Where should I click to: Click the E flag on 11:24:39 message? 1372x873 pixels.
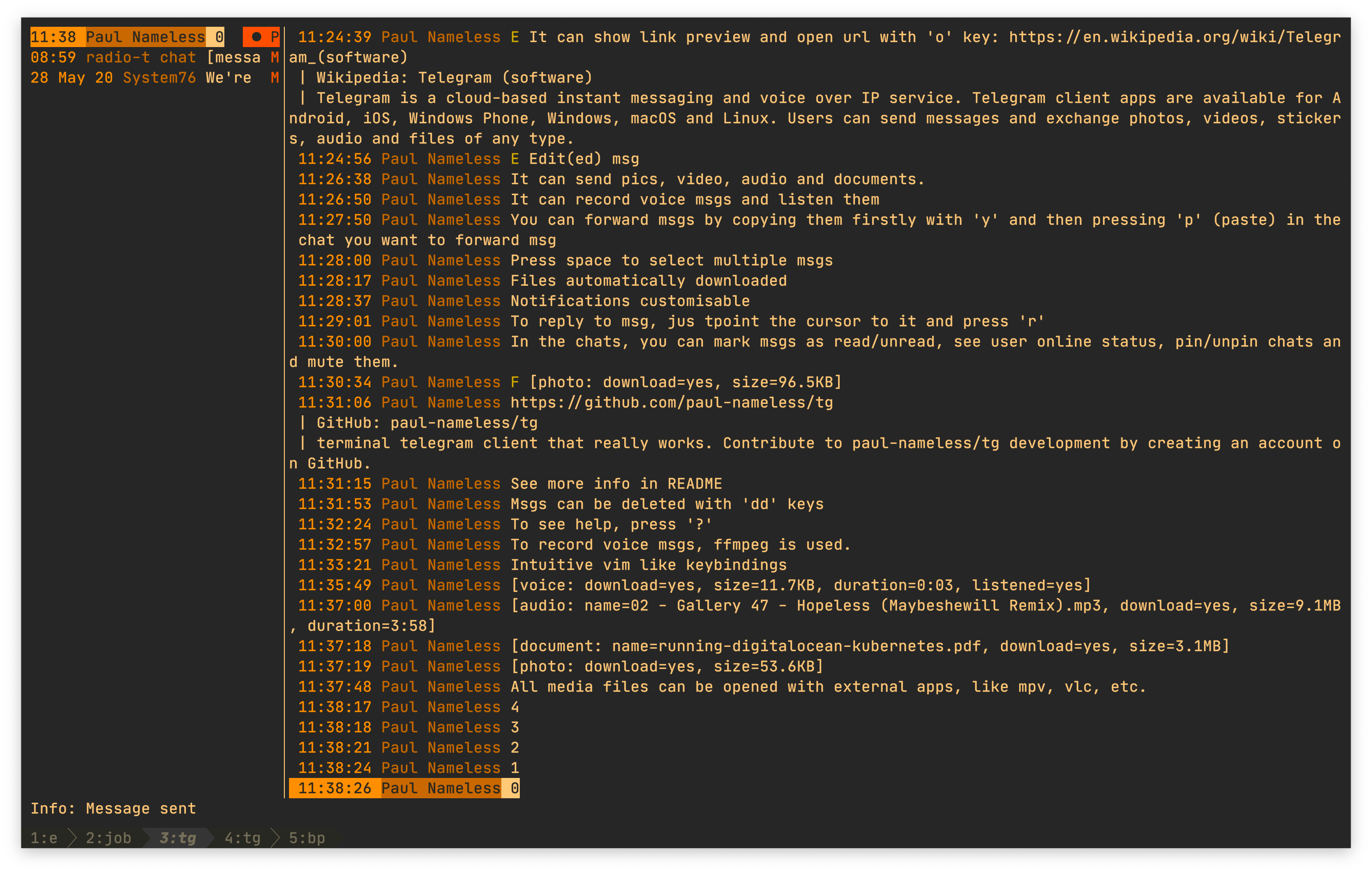(x=514, y=37)
